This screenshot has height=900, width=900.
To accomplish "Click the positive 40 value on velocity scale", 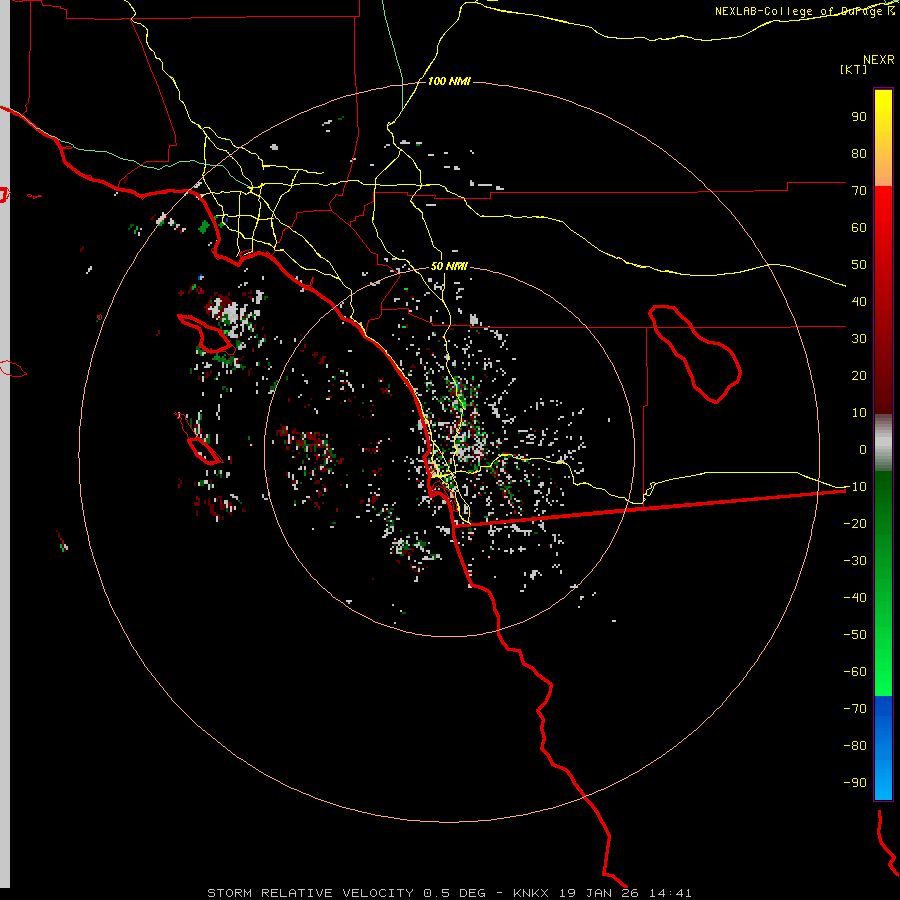I will (859, 301).
